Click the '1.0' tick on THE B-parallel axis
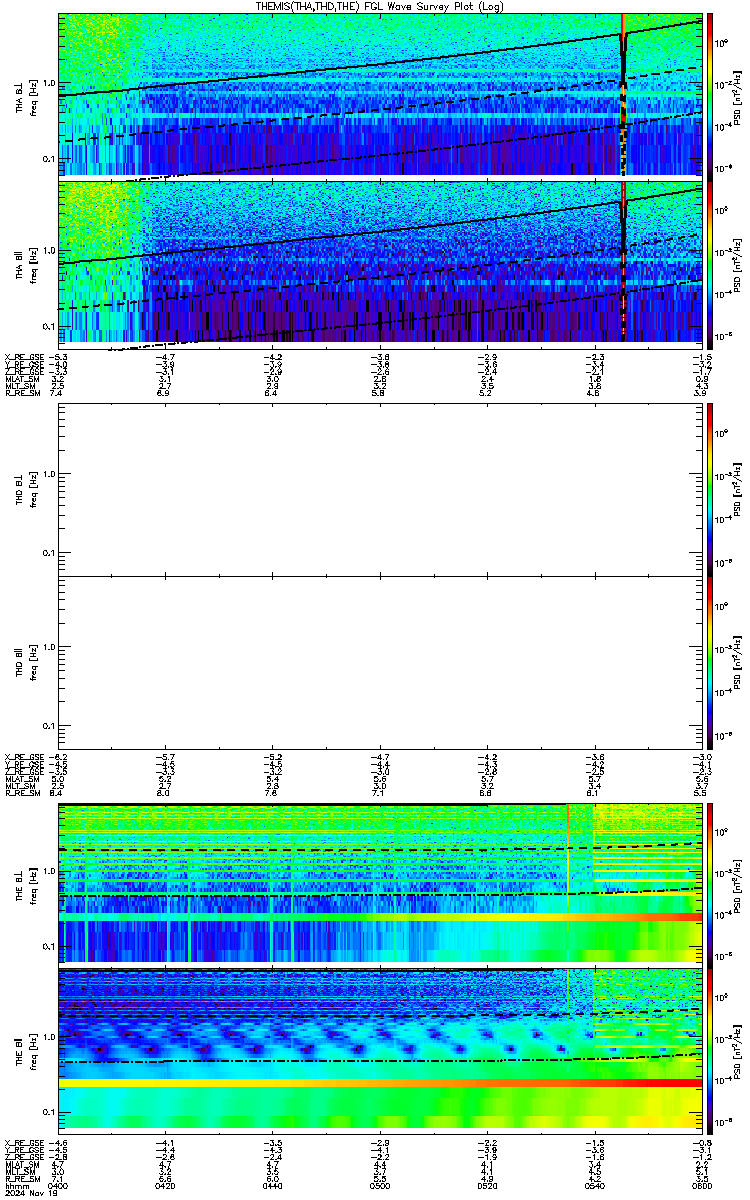The height and width of the screenshot is (1200, 750). pos(49,1038)
